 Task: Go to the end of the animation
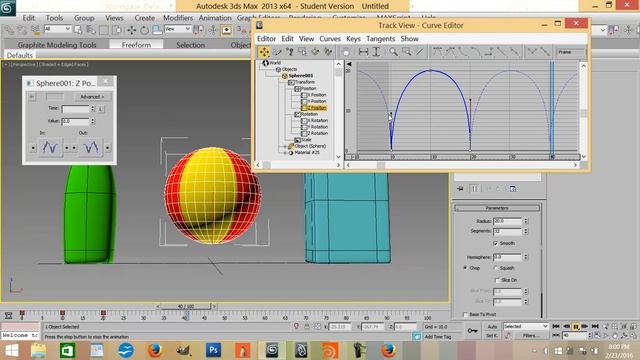[595, 326]
